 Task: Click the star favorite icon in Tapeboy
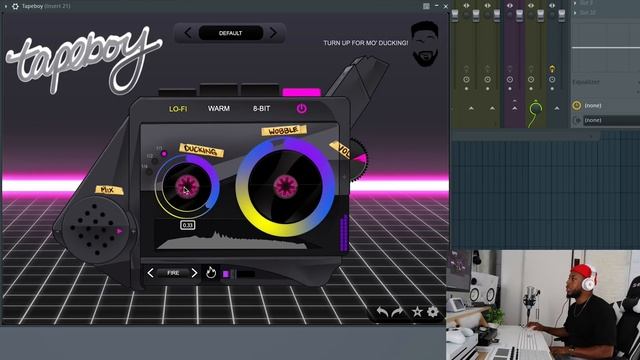pyautogui.click(x=417, y=312)
